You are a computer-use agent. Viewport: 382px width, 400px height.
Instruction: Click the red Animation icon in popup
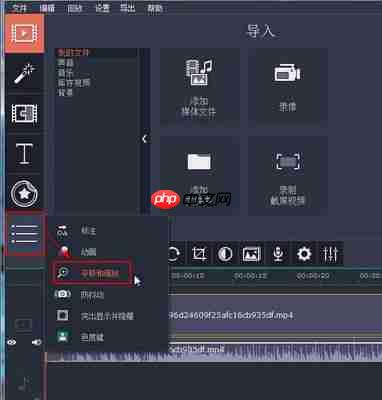coord(63,252)
